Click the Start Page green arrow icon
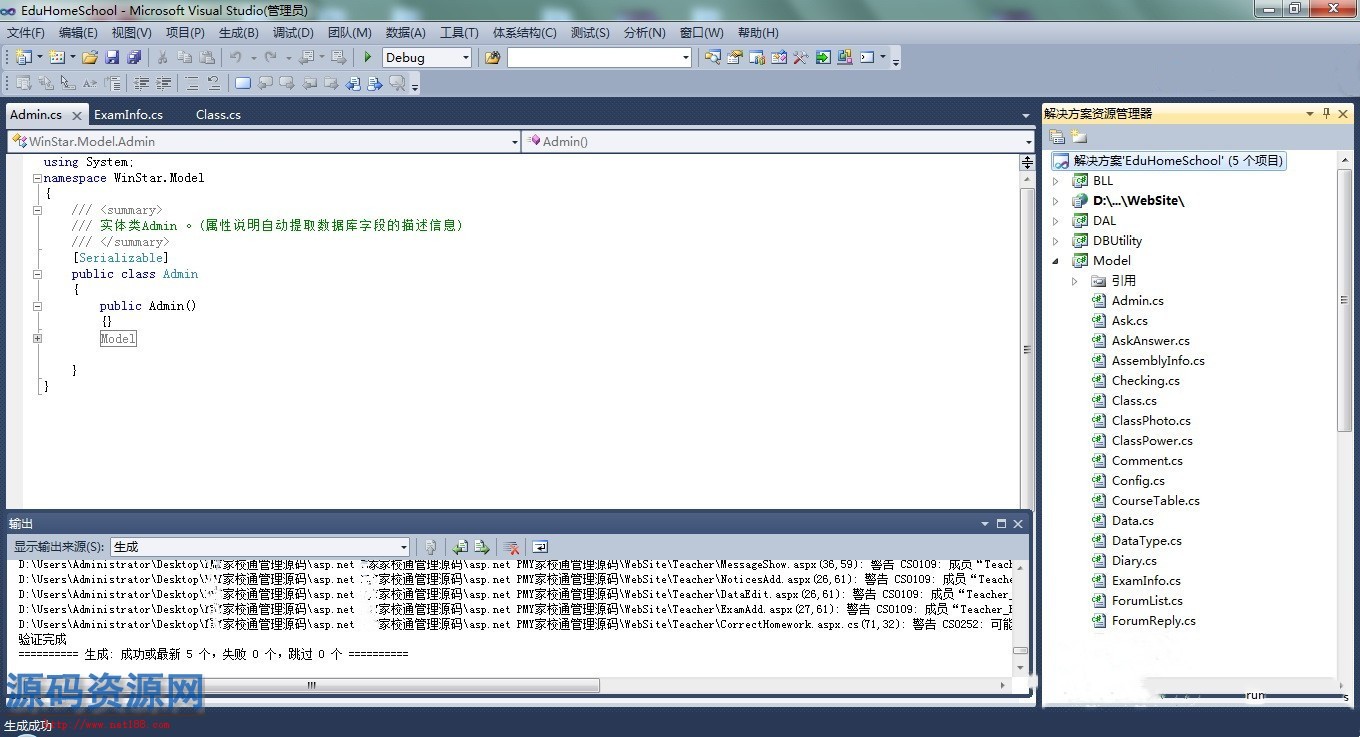The image size is (1360, 737). 823,57
